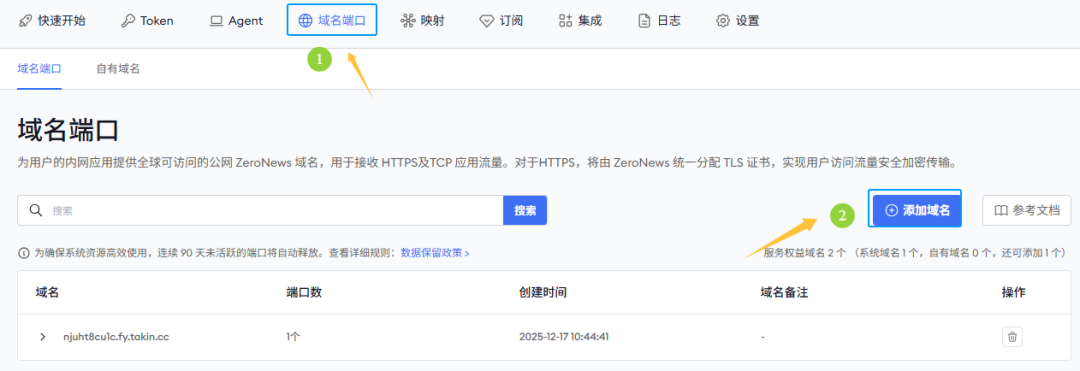The height and width of the screenshot is (371, 1080).
Task: Select the Token key tab
Action: point(147,21)
